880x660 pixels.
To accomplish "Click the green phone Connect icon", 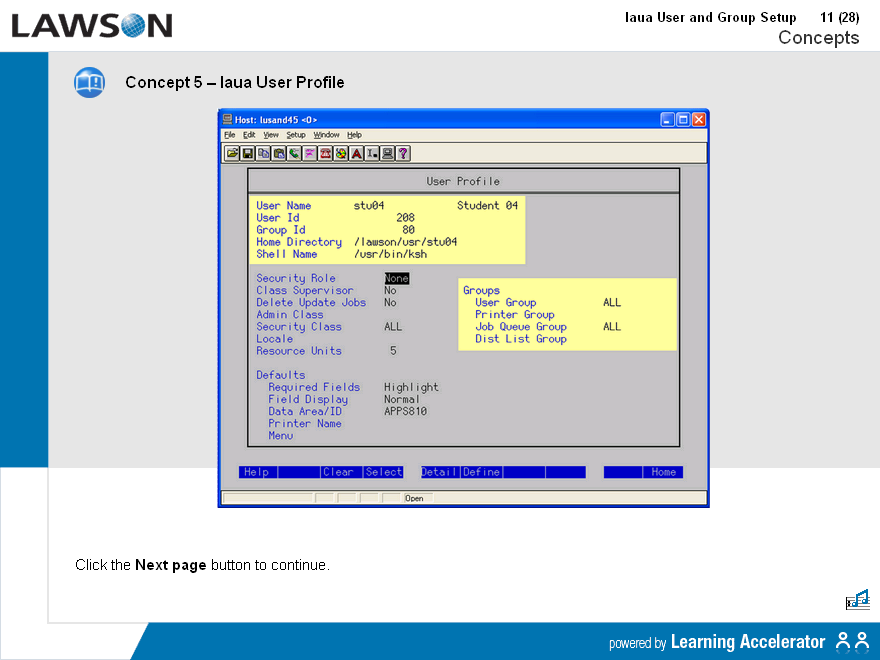I will 294,153.
